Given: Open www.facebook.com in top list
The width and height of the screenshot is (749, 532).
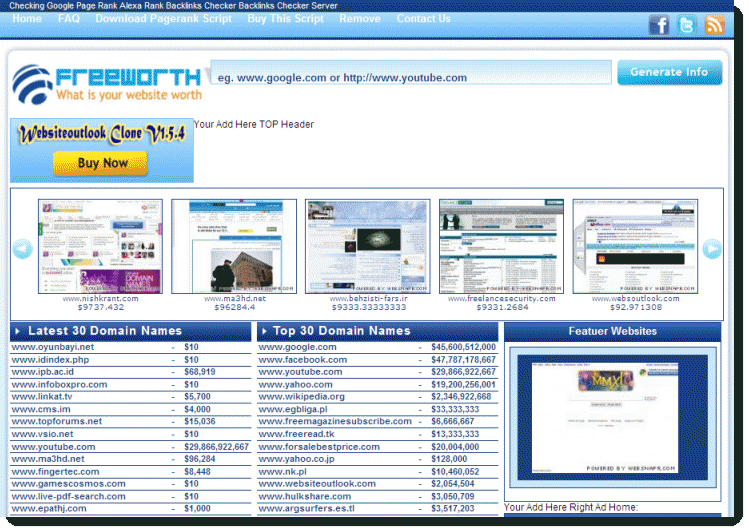Looking at the screenshot, I should (302, 360).
